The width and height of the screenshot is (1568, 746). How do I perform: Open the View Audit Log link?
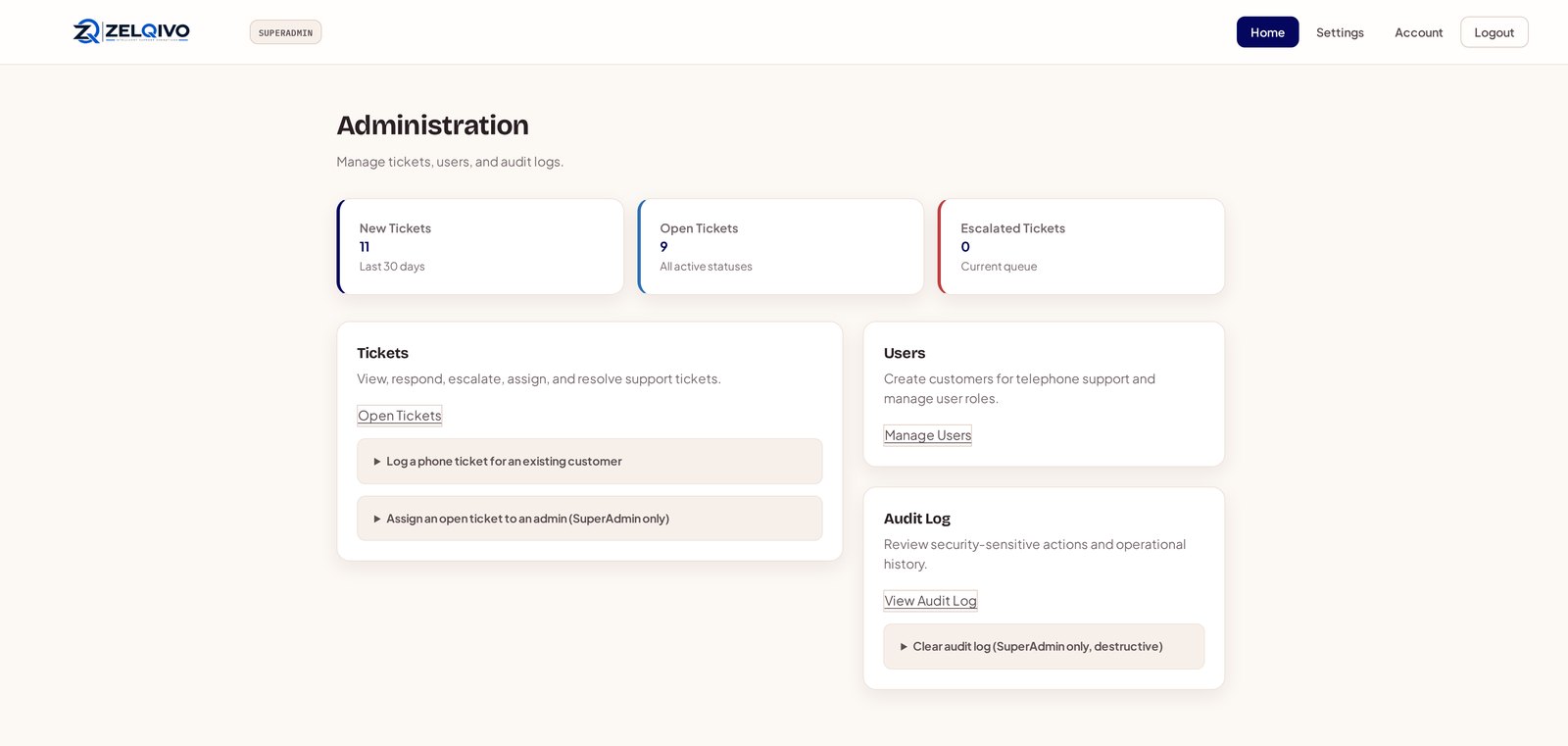pyautogui.click(x=930, y=601)
